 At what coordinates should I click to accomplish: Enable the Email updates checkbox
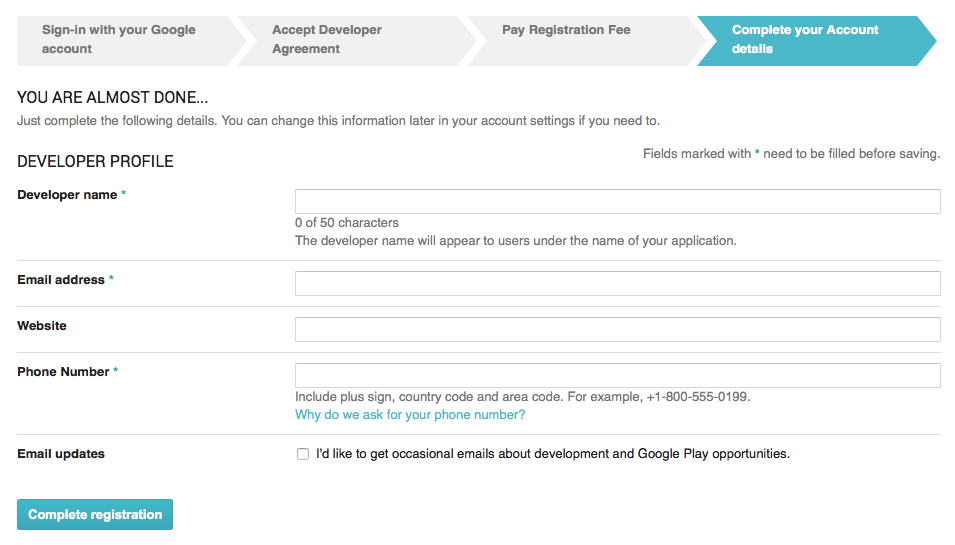[303, 454]
